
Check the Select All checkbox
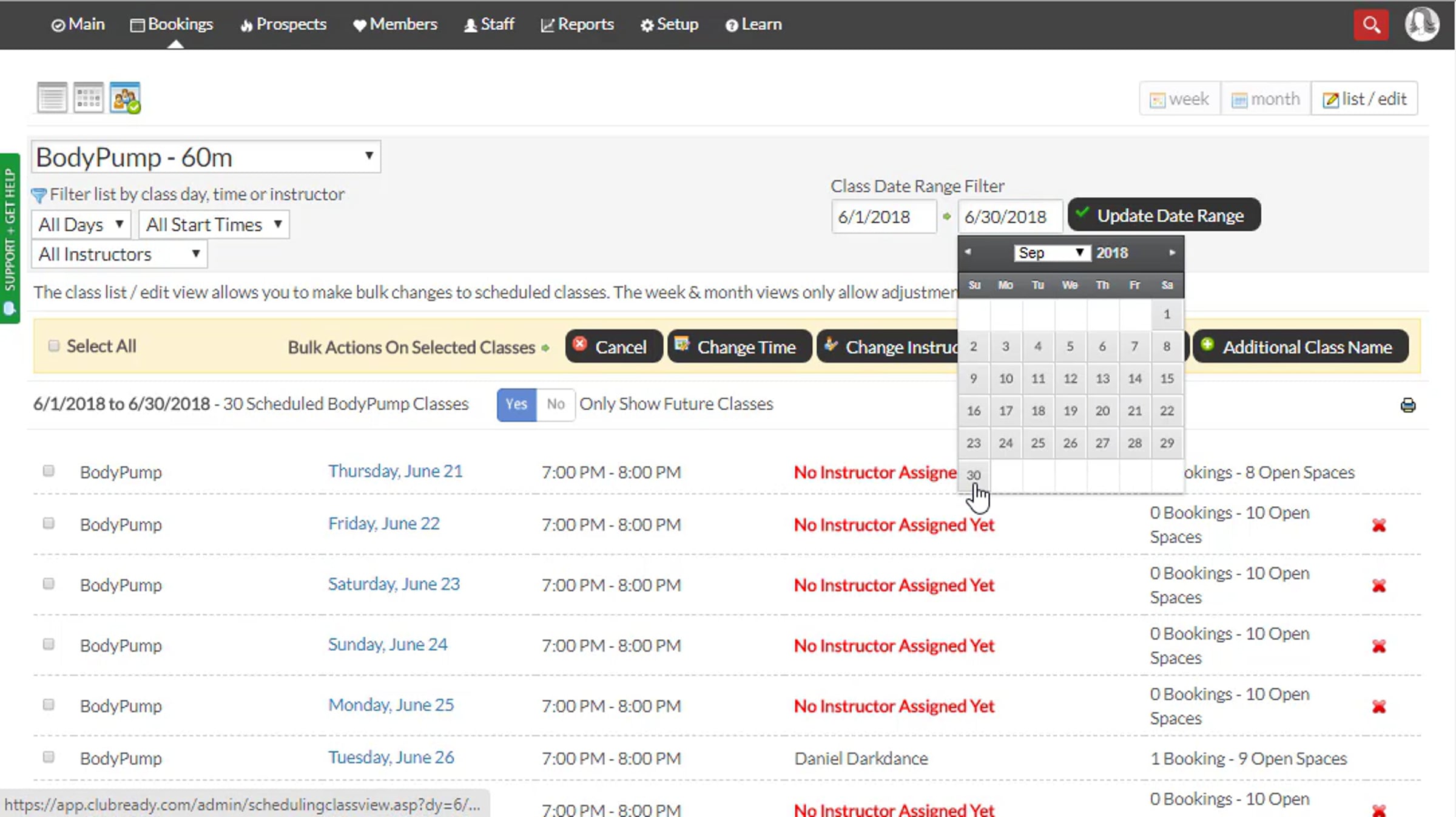coord(54,346)
